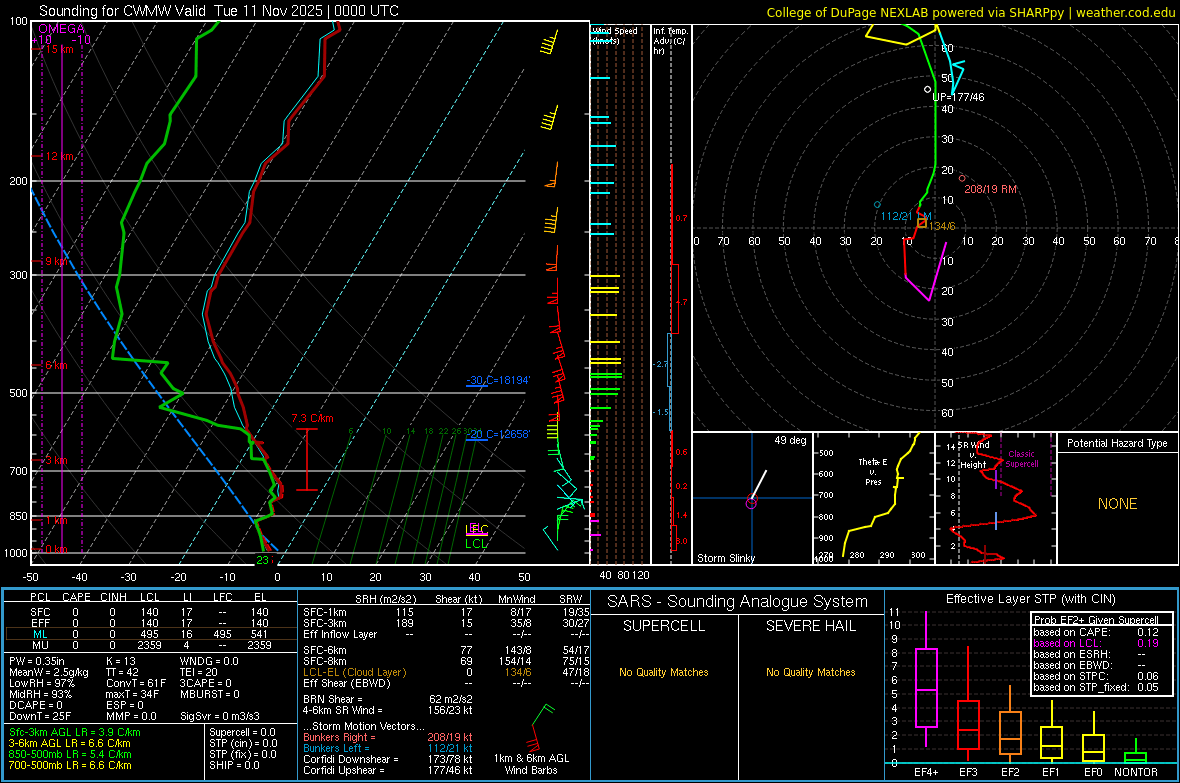
Task: Click the green '23' surface value
Action: [x=262, y=559]
